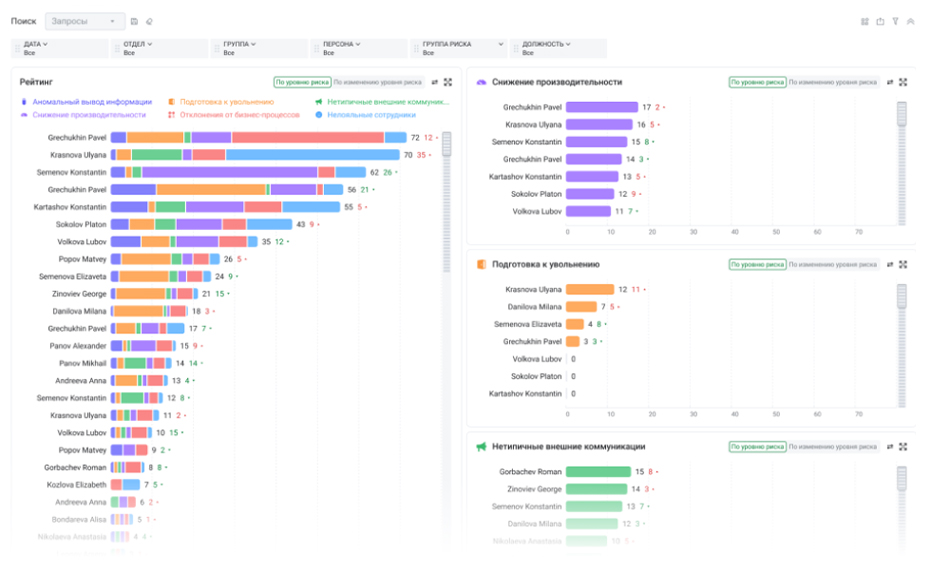This screenshot has height=576, width=930.
Task: Toggle Отклонения от бизнес-процессов legend series
Action: 234,115
